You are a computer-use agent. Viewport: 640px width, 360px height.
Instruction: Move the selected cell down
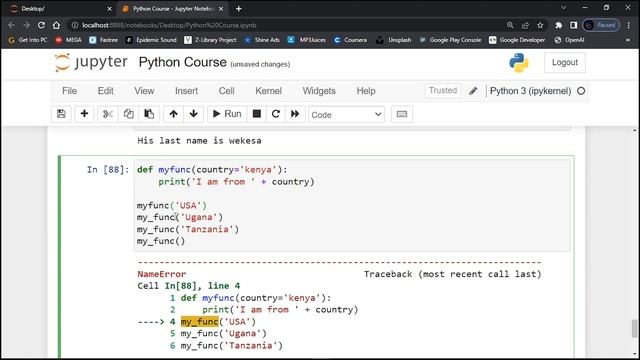[x=194, y=114]
